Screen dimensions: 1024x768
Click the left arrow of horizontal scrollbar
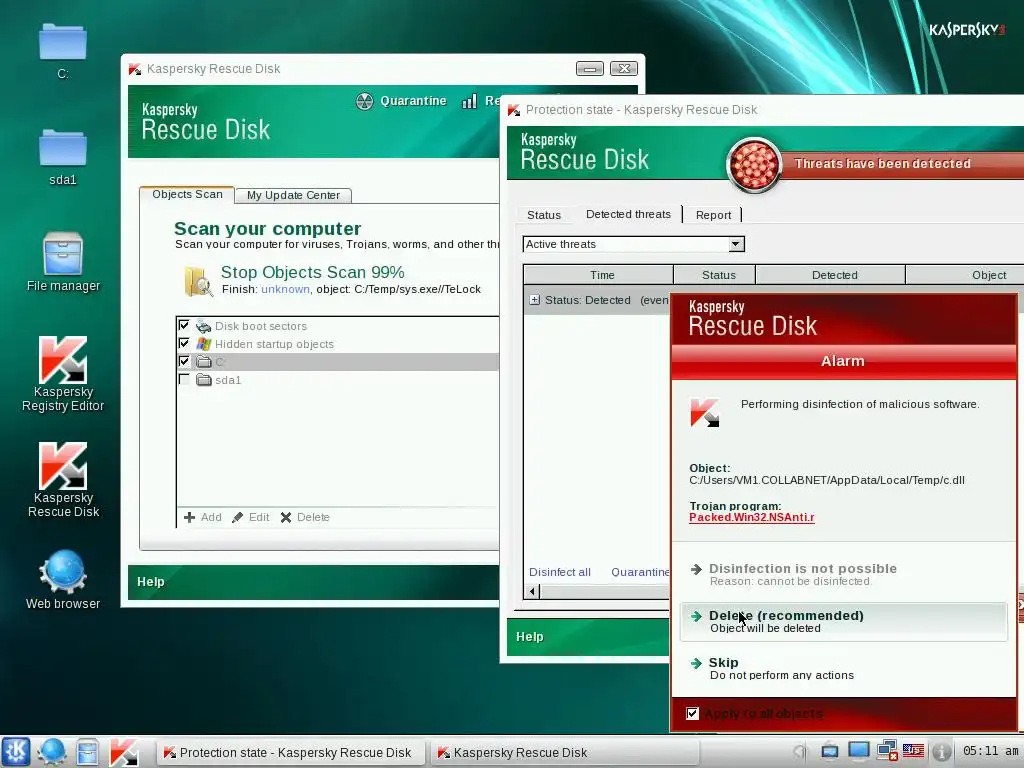(x=532, y=592)
